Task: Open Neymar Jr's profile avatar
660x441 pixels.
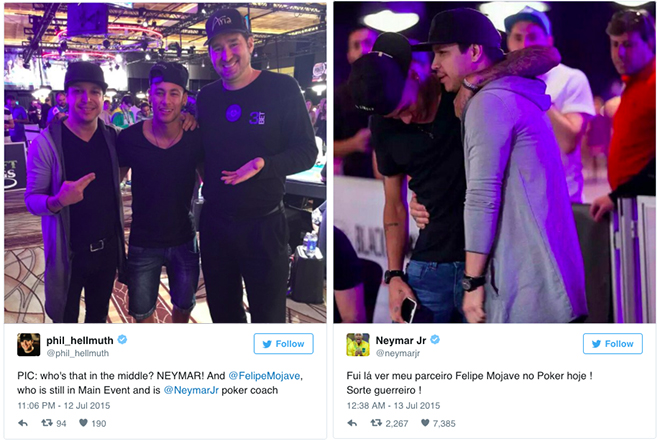Action: pos(358,345)
